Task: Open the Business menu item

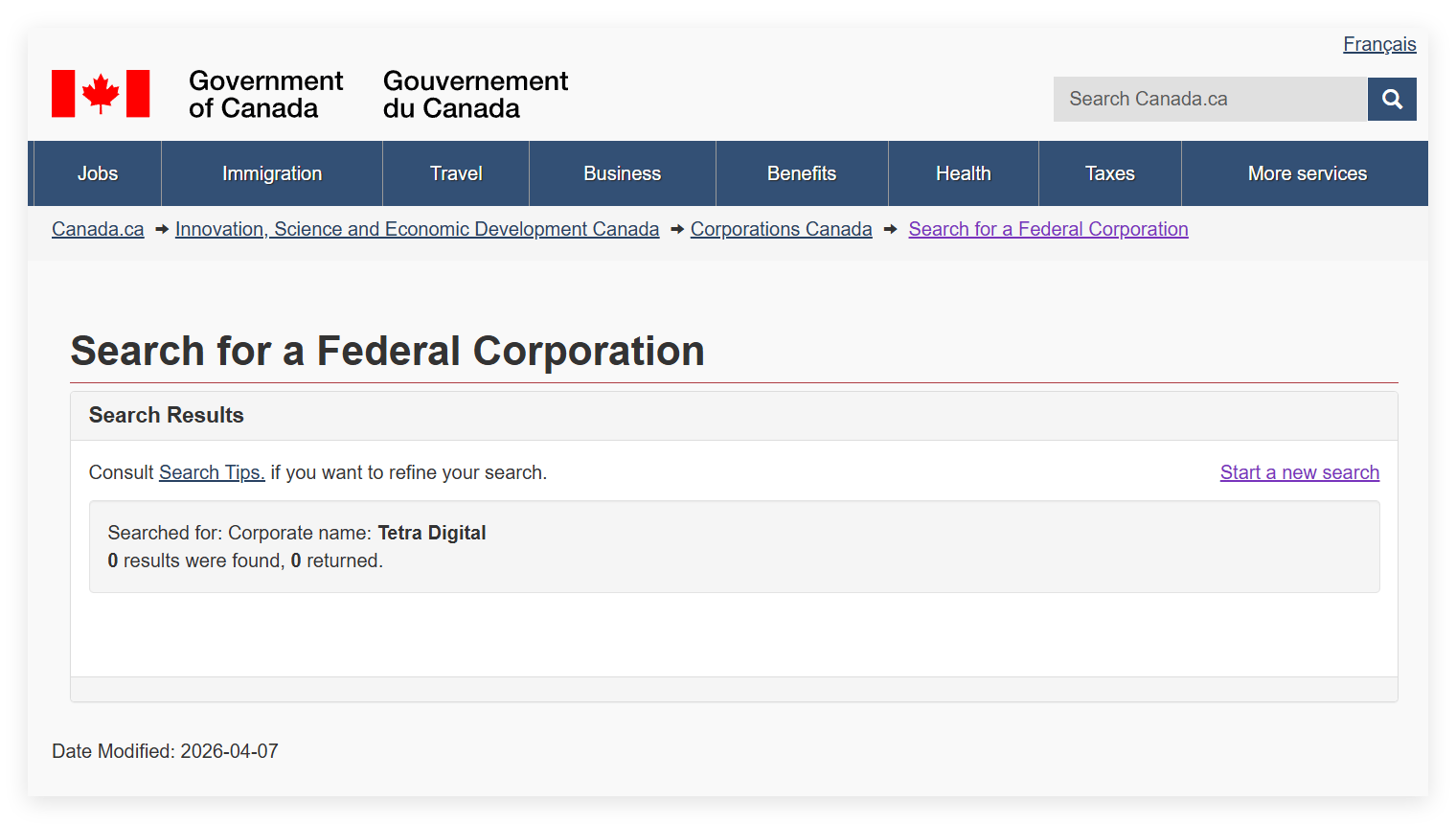Action: tap(623, 173)
